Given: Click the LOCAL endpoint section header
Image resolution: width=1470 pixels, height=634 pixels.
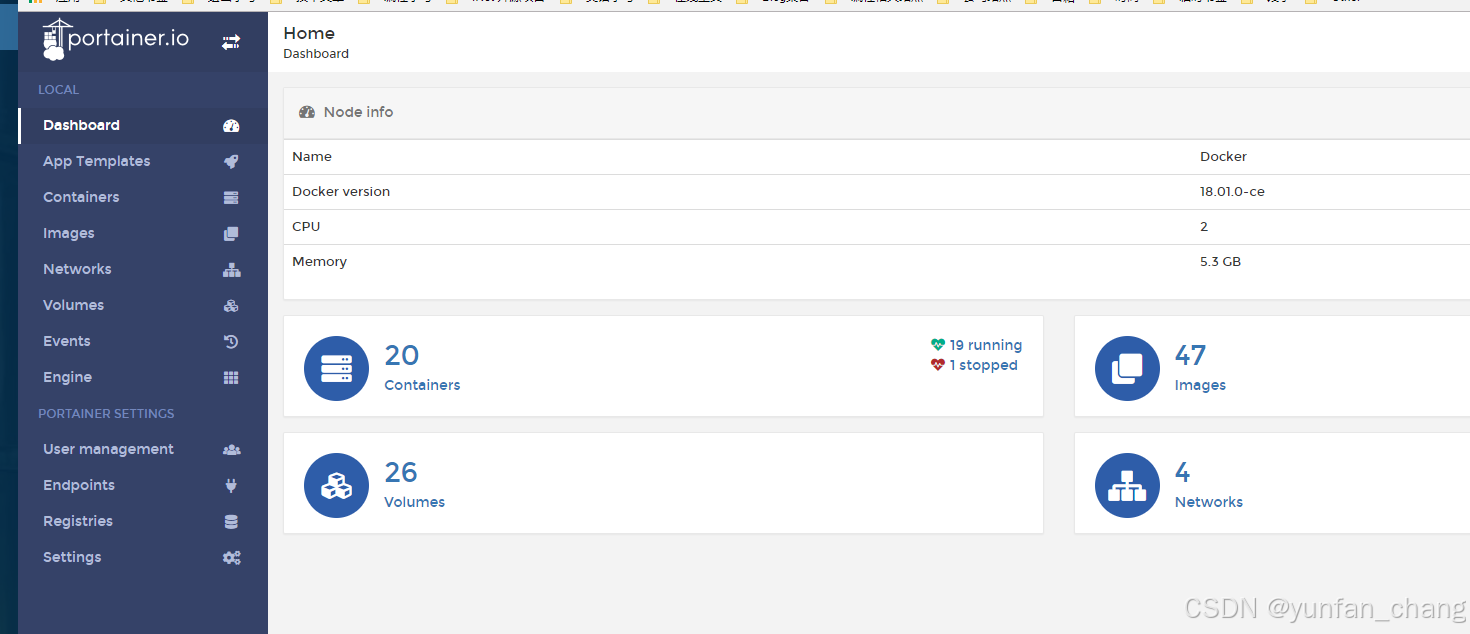Looking at the screenshot, I should [x=58, y=90].
